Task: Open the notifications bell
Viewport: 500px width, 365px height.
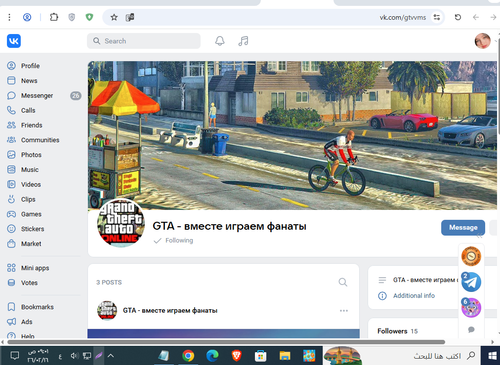Action: pos(220,41)
